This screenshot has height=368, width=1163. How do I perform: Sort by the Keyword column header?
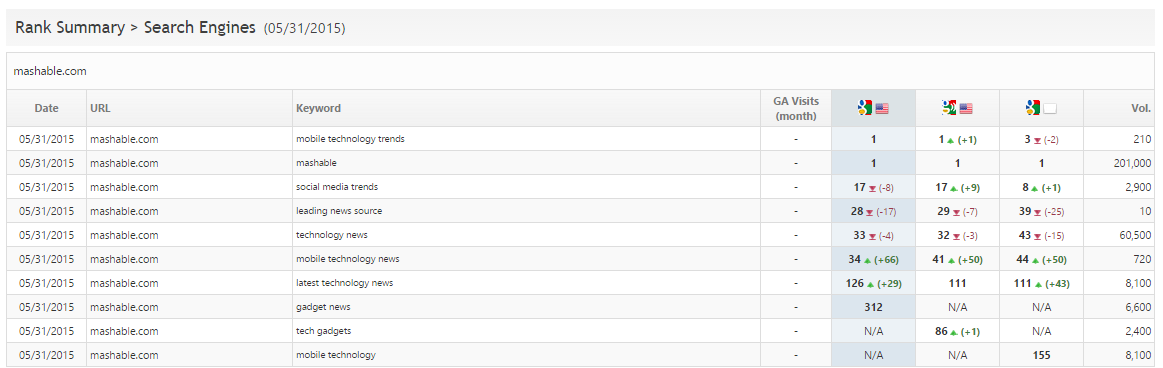(x=318, y=108)
